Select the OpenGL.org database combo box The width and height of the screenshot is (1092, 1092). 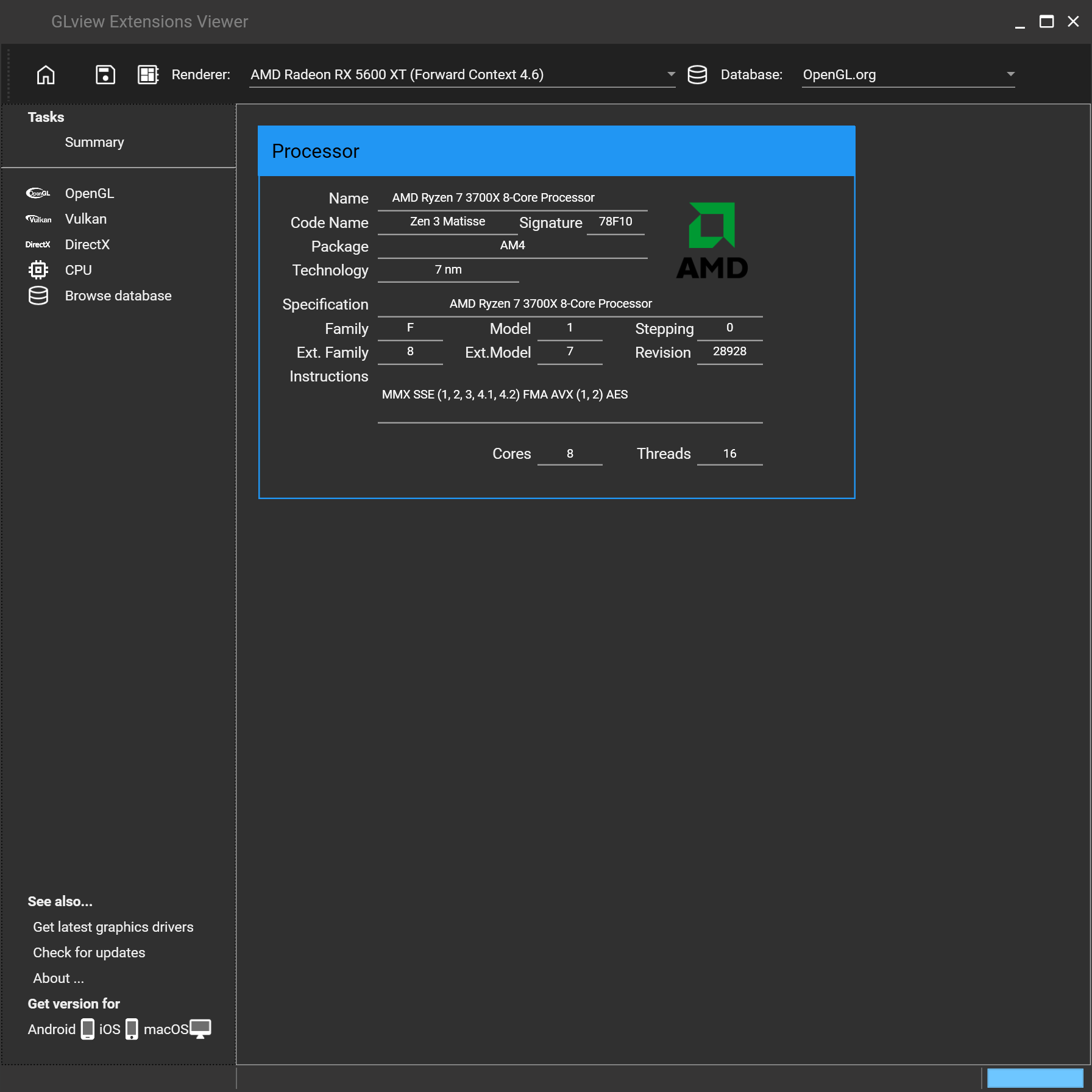908,75
